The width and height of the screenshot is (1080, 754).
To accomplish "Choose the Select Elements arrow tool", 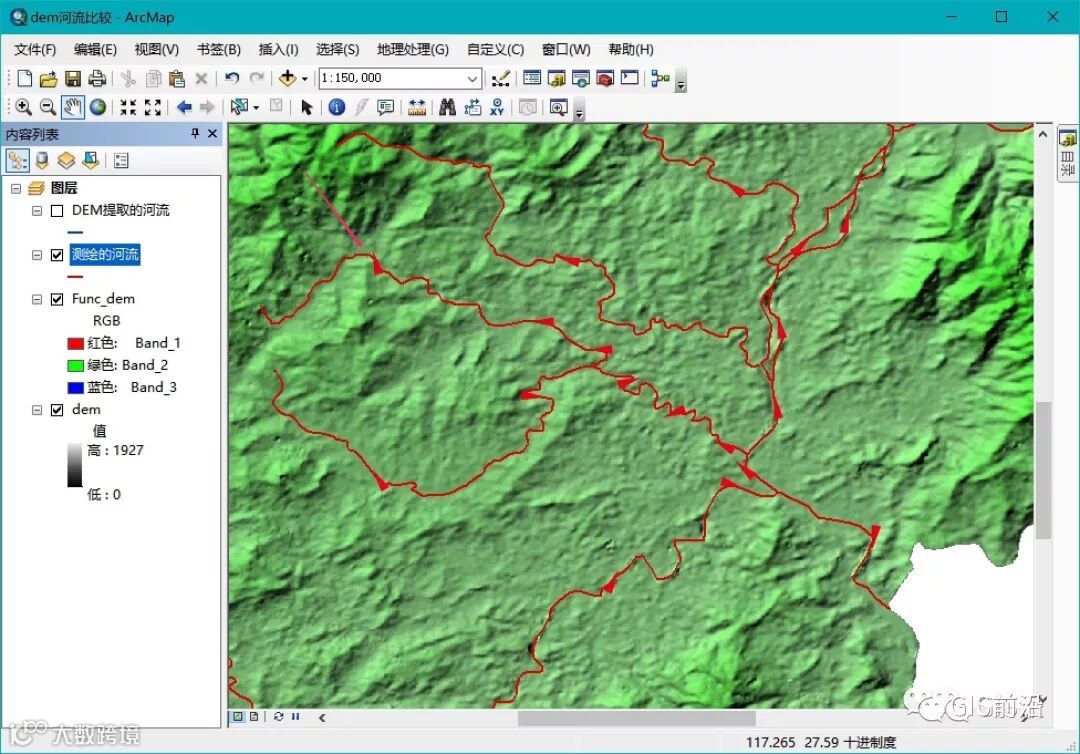I will point(307,107).
